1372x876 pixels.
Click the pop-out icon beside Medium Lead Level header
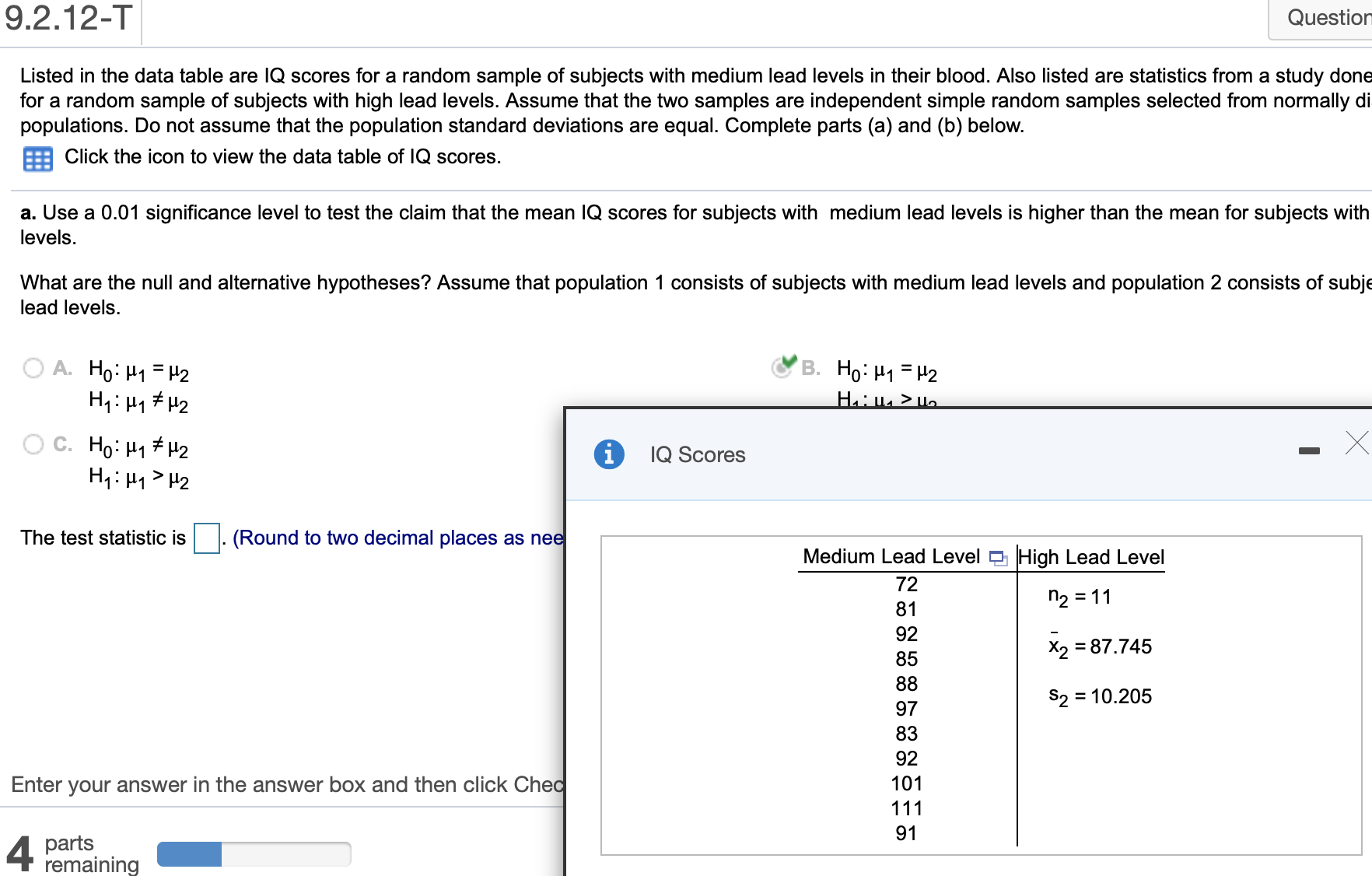[999, 558]
